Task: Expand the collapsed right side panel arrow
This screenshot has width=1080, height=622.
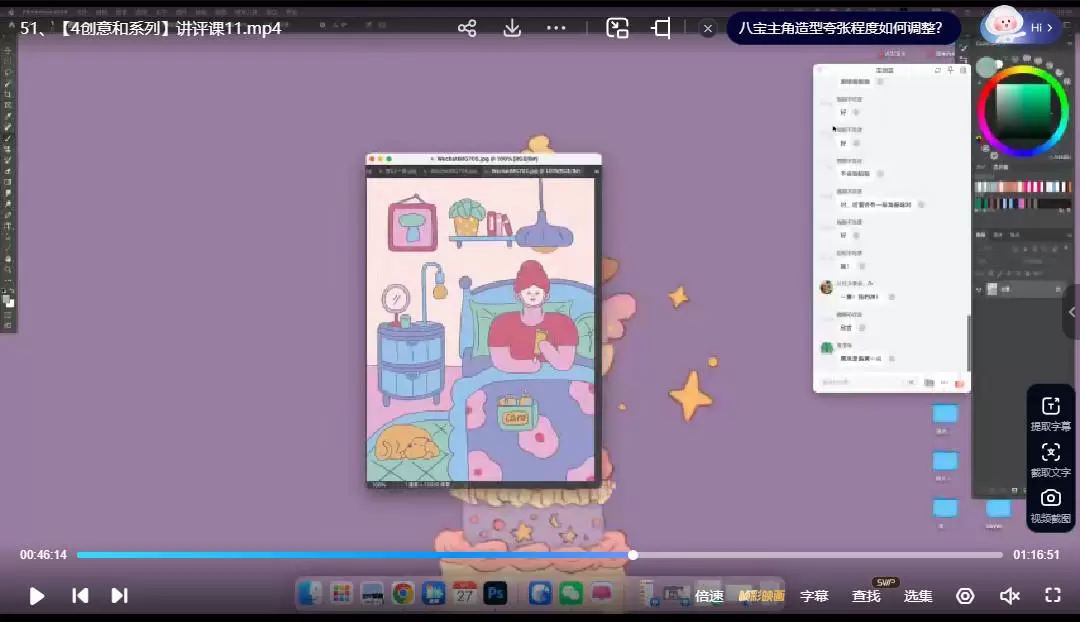Action: tap(1072, 312)
